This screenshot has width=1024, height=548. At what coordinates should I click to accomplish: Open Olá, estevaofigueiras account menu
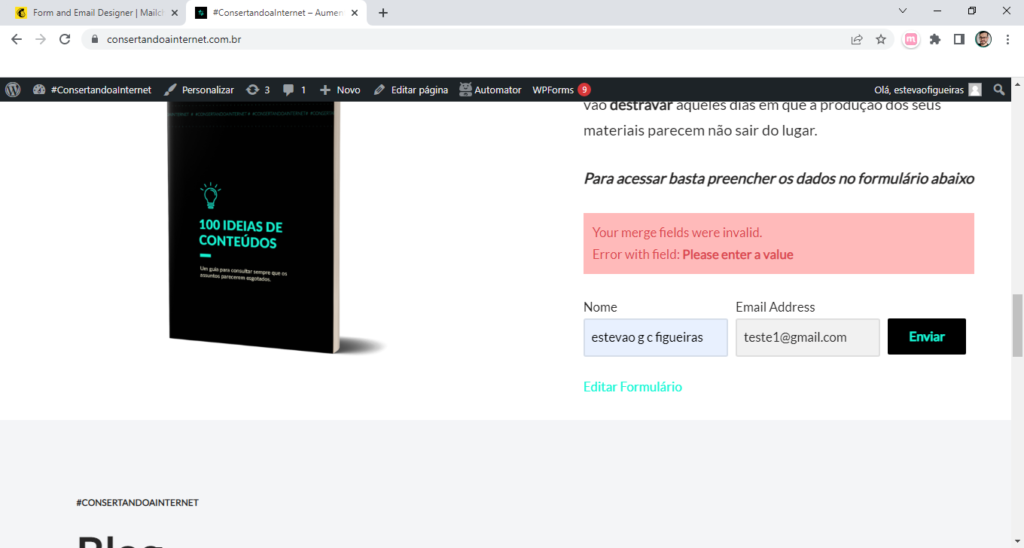pyautogui.click(x=927, y=89)
